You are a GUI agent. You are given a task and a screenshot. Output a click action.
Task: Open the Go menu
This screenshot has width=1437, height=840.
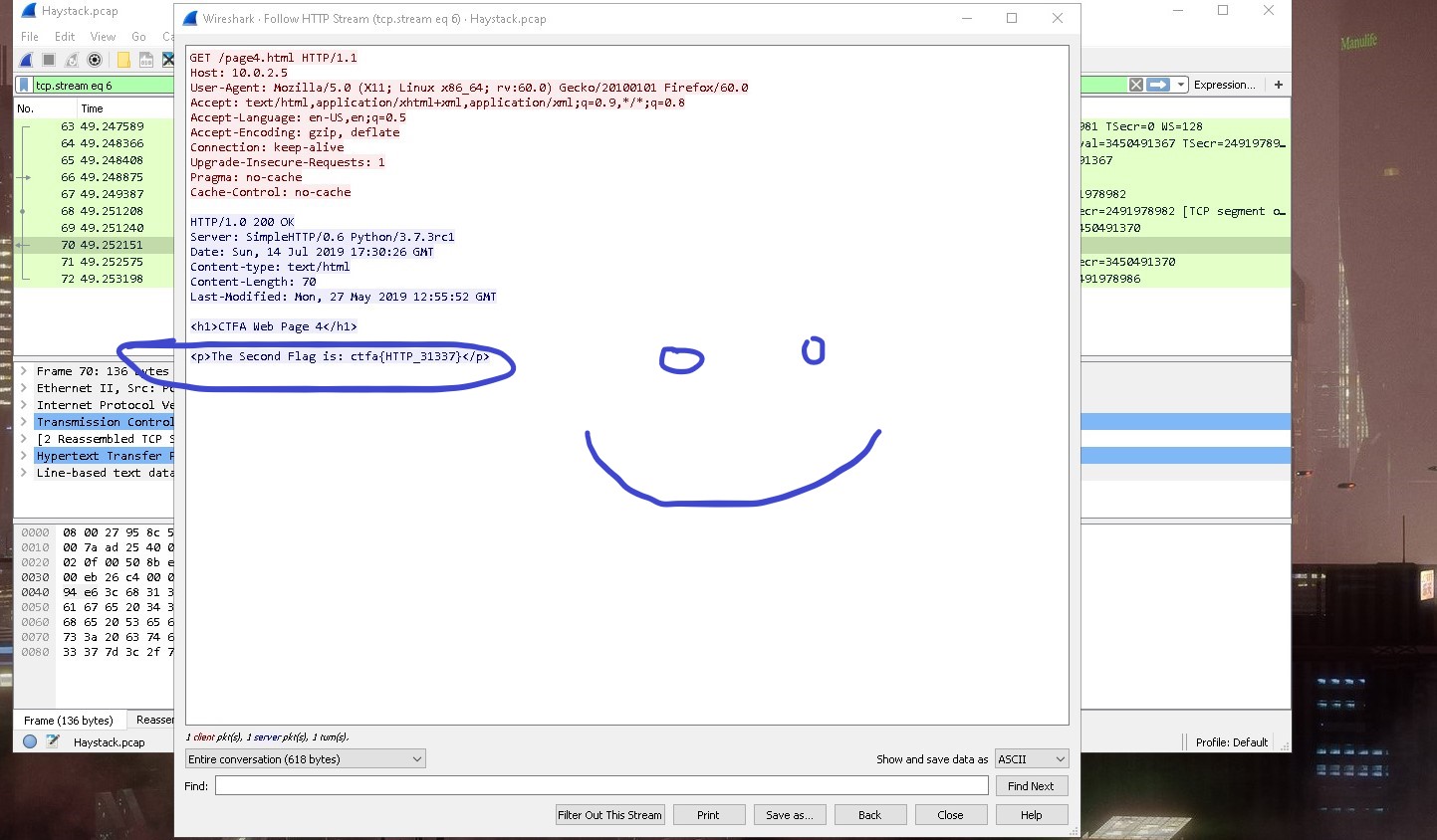(139, 37)
